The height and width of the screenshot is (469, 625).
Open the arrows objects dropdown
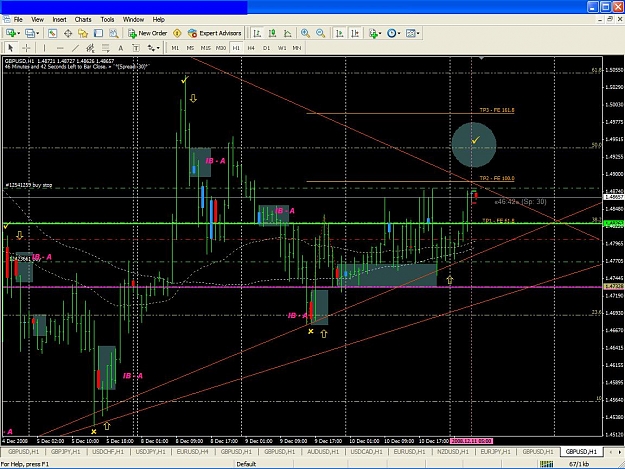tap(153, 48)
